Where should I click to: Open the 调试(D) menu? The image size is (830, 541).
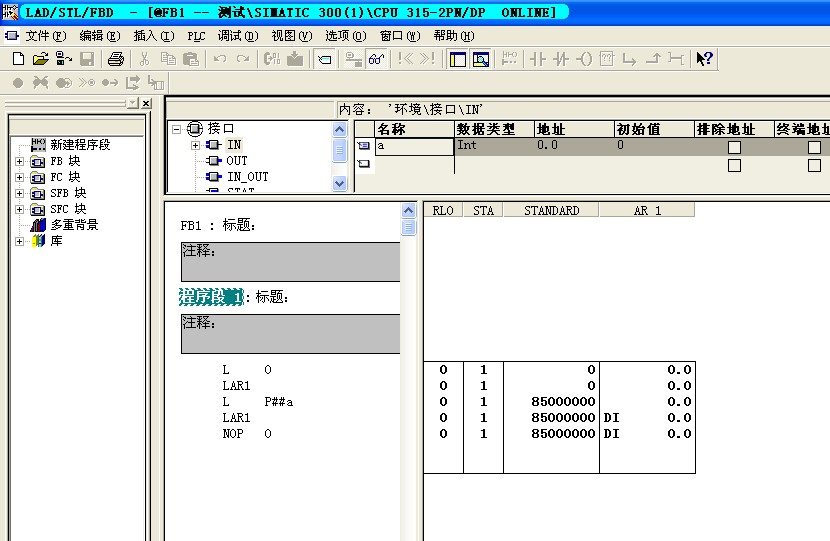coord(238,35)
